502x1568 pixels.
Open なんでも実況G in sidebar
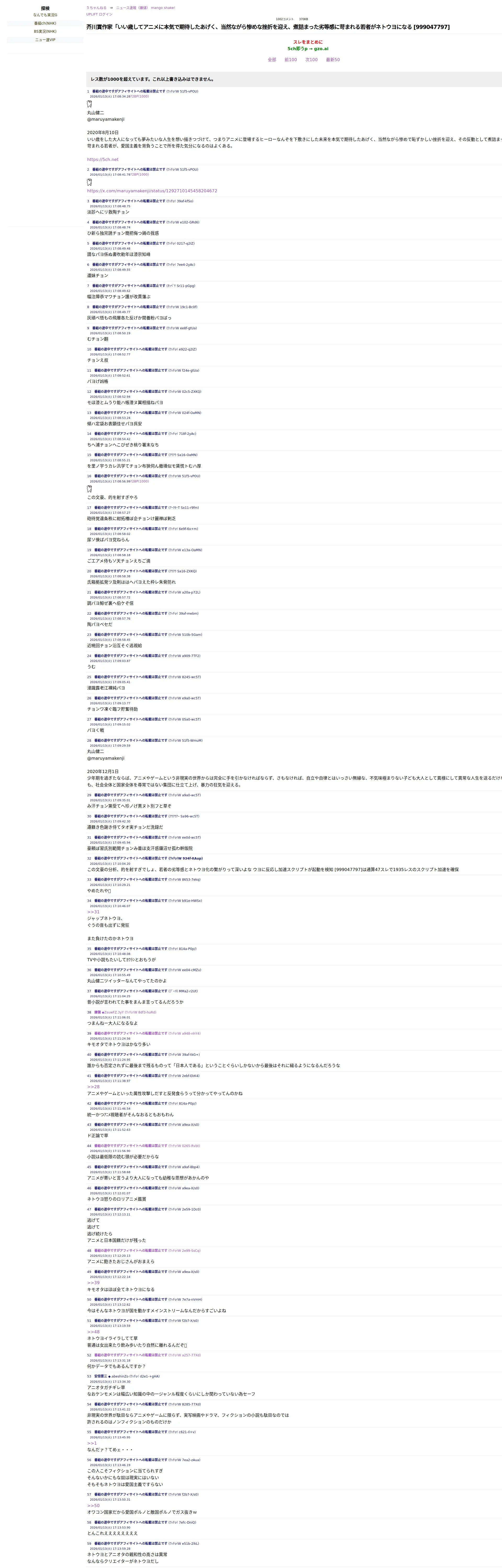coord(45,15)
